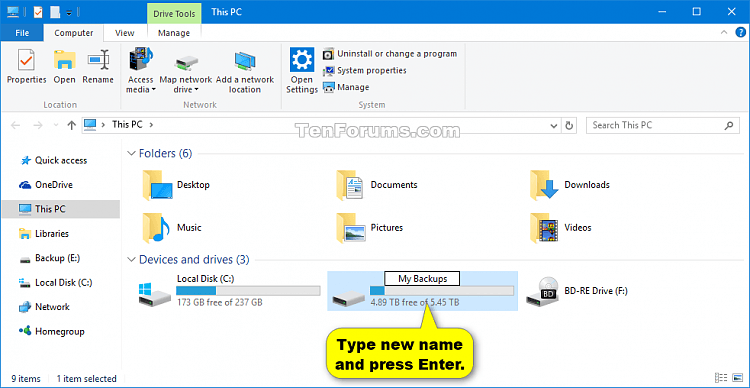Click the My Backups rename text field
This screenshot has width=750, height=388.
(x=422, y=278)
